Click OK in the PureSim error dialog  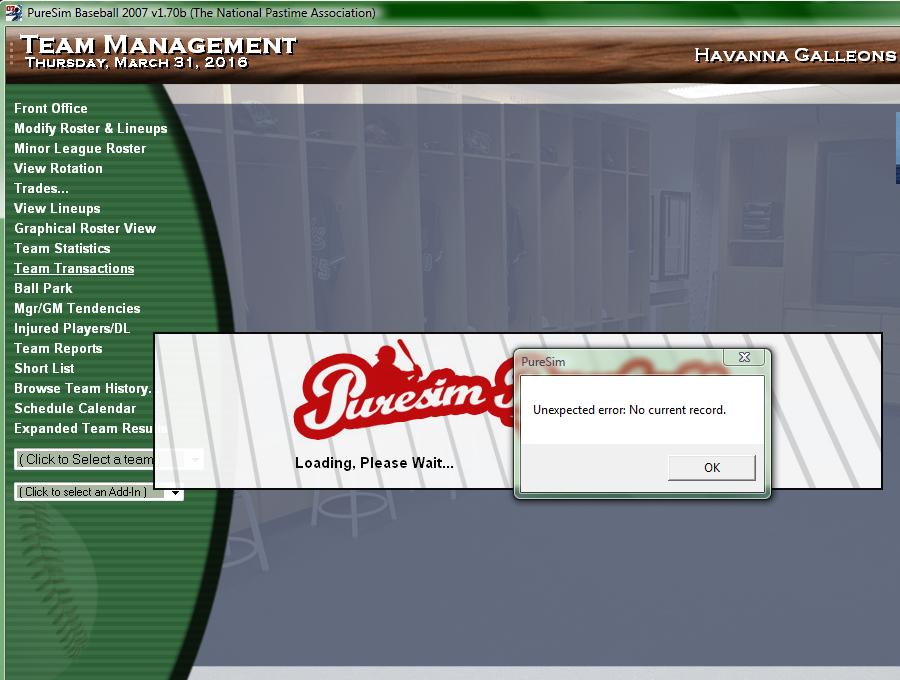(x=712, y=468)
